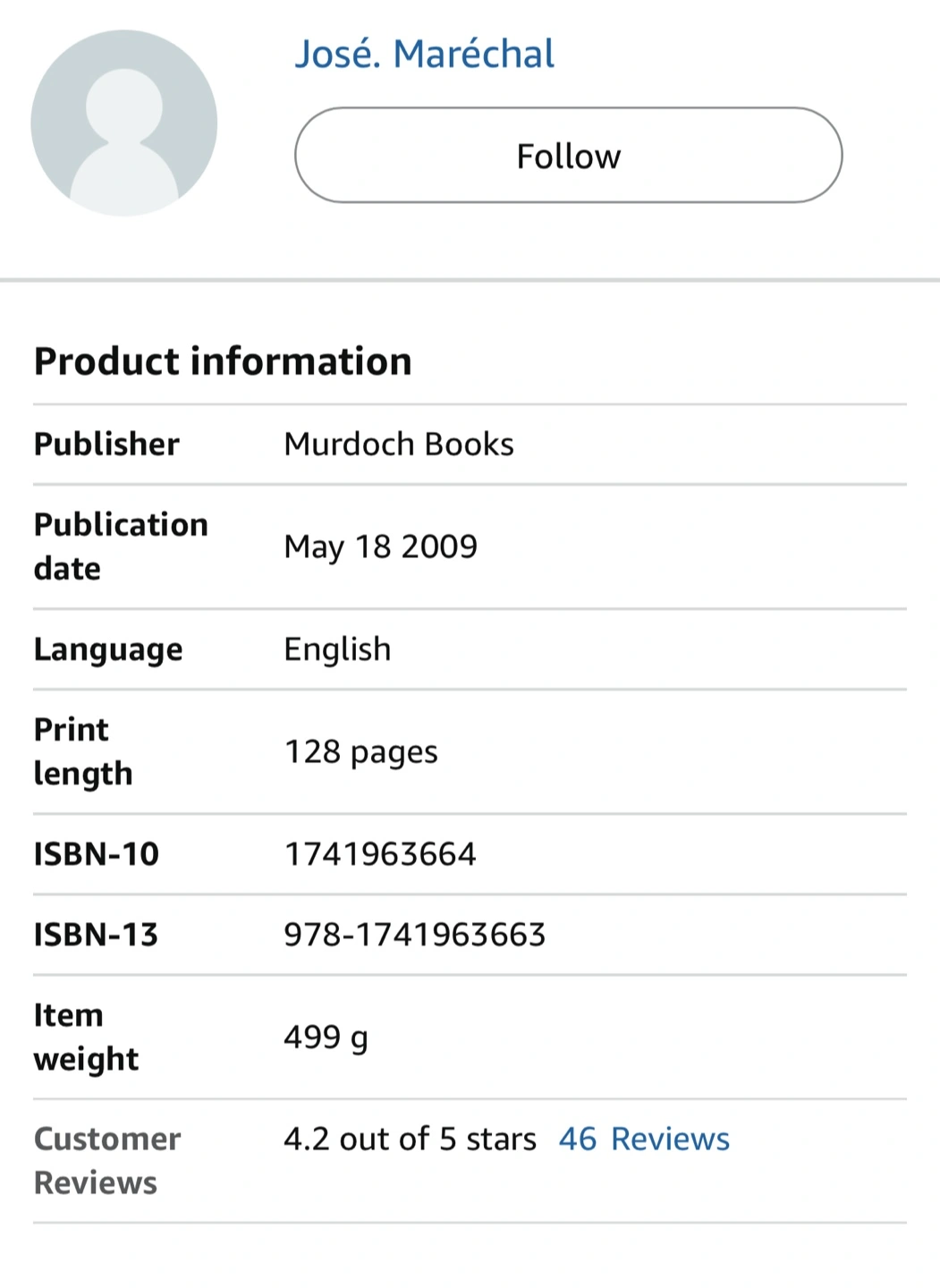This screenshot has width=940, height=1288.
Task: Open José. Maréchal author page link
Action: click(425, 54)
